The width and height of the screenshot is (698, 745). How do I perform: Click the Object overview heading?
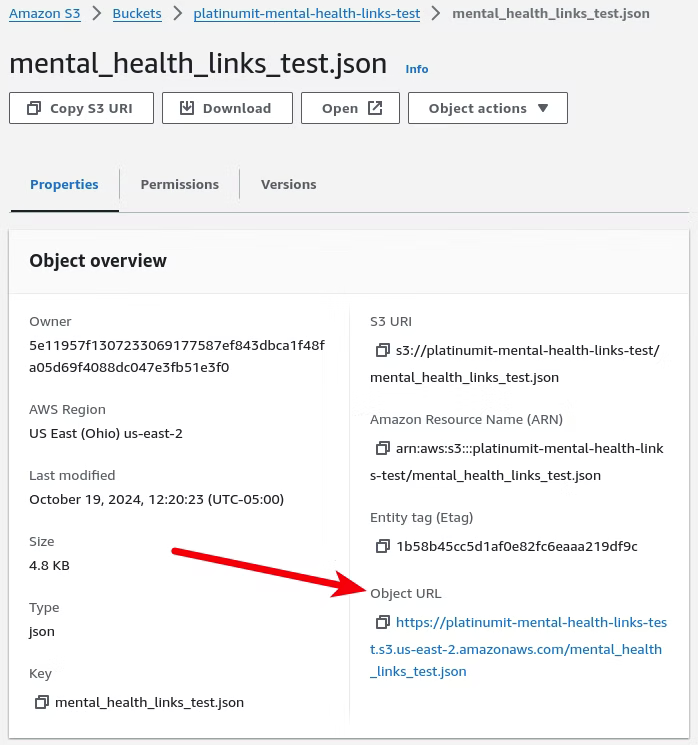coord(98,261)
